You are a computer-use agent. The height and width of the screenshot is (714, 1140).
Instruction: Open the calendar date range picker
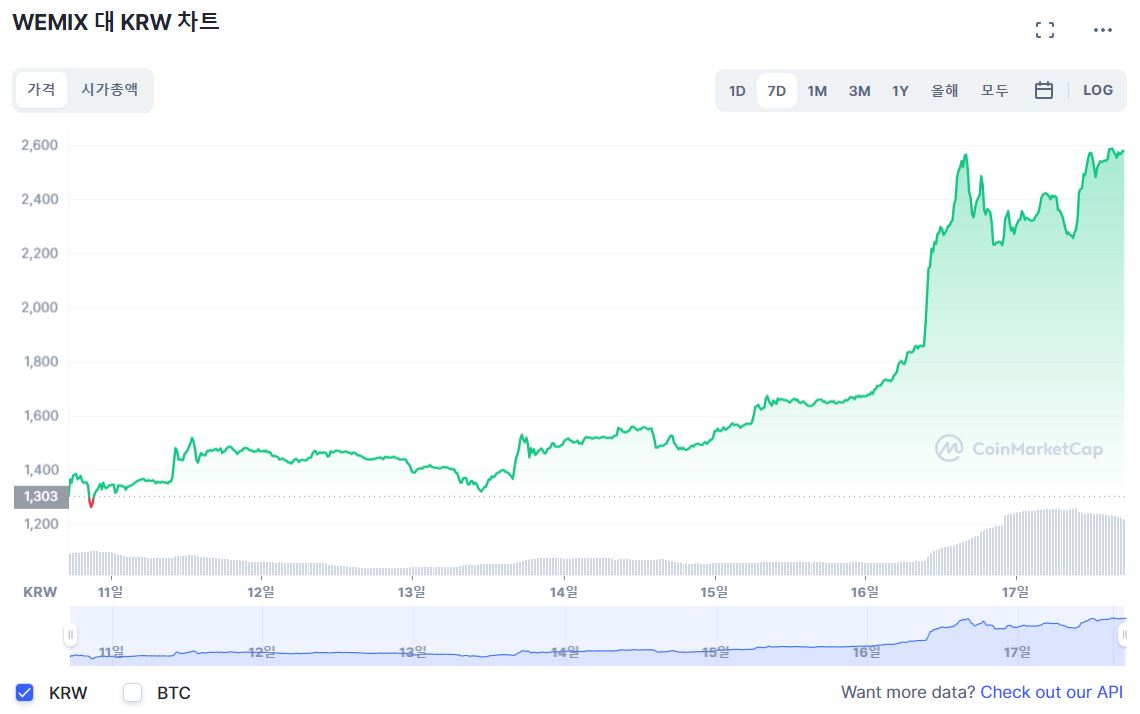(x=1044, y=90)
